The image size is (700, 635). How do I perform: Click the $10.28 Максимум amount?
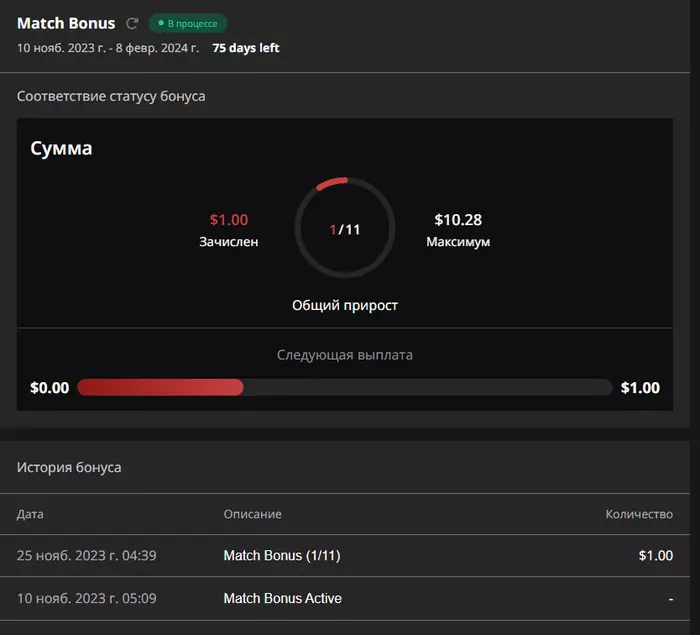point(458,220)
